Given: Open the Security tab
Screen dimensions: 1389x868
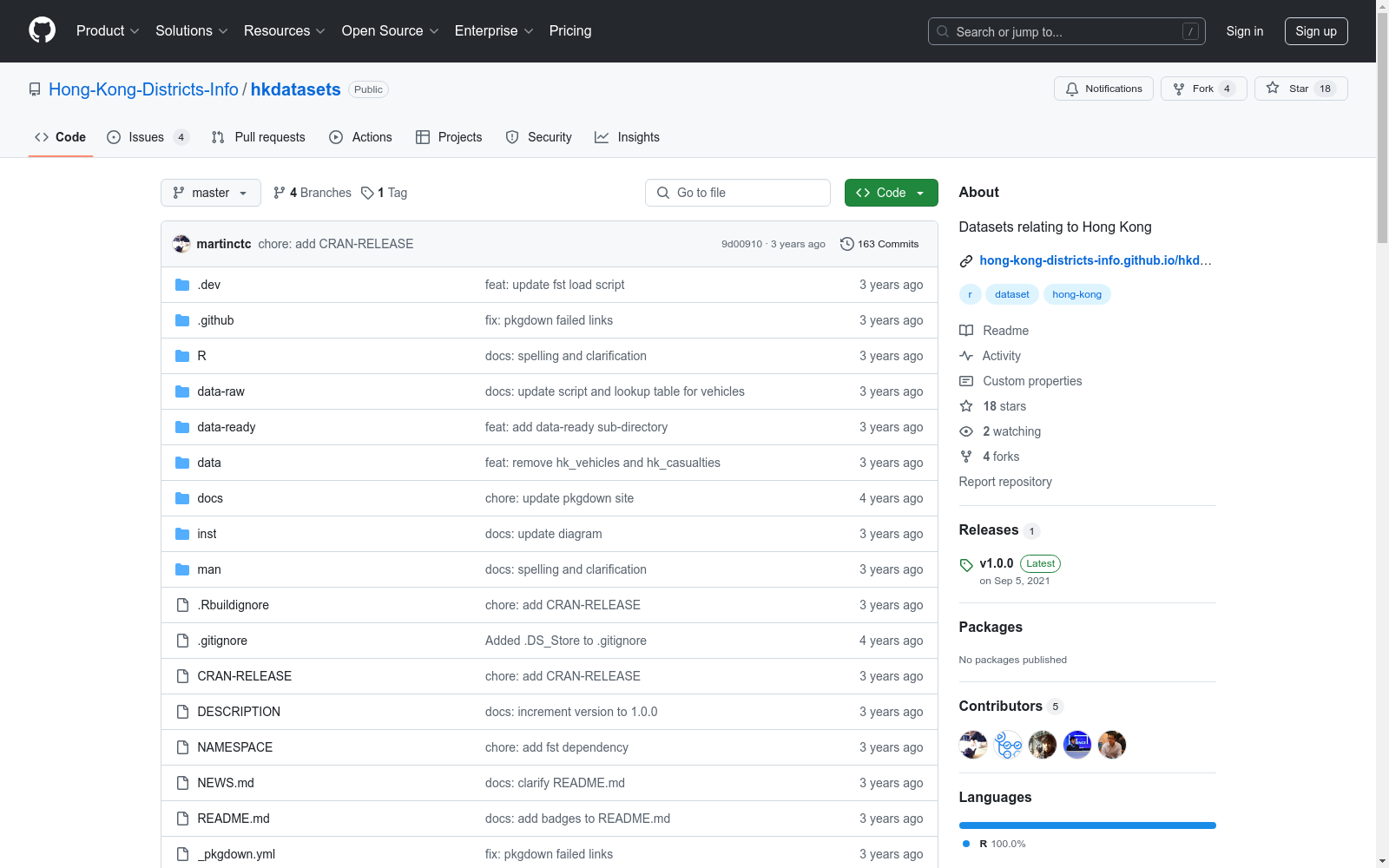Looking at the screenshot, I should point(539,137).
